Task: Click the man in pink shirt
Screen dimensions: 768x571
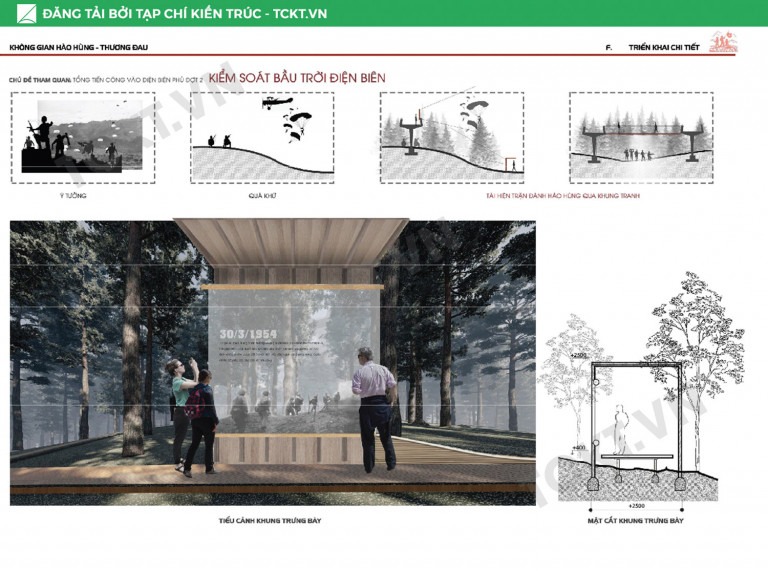Action: point(375,409)
